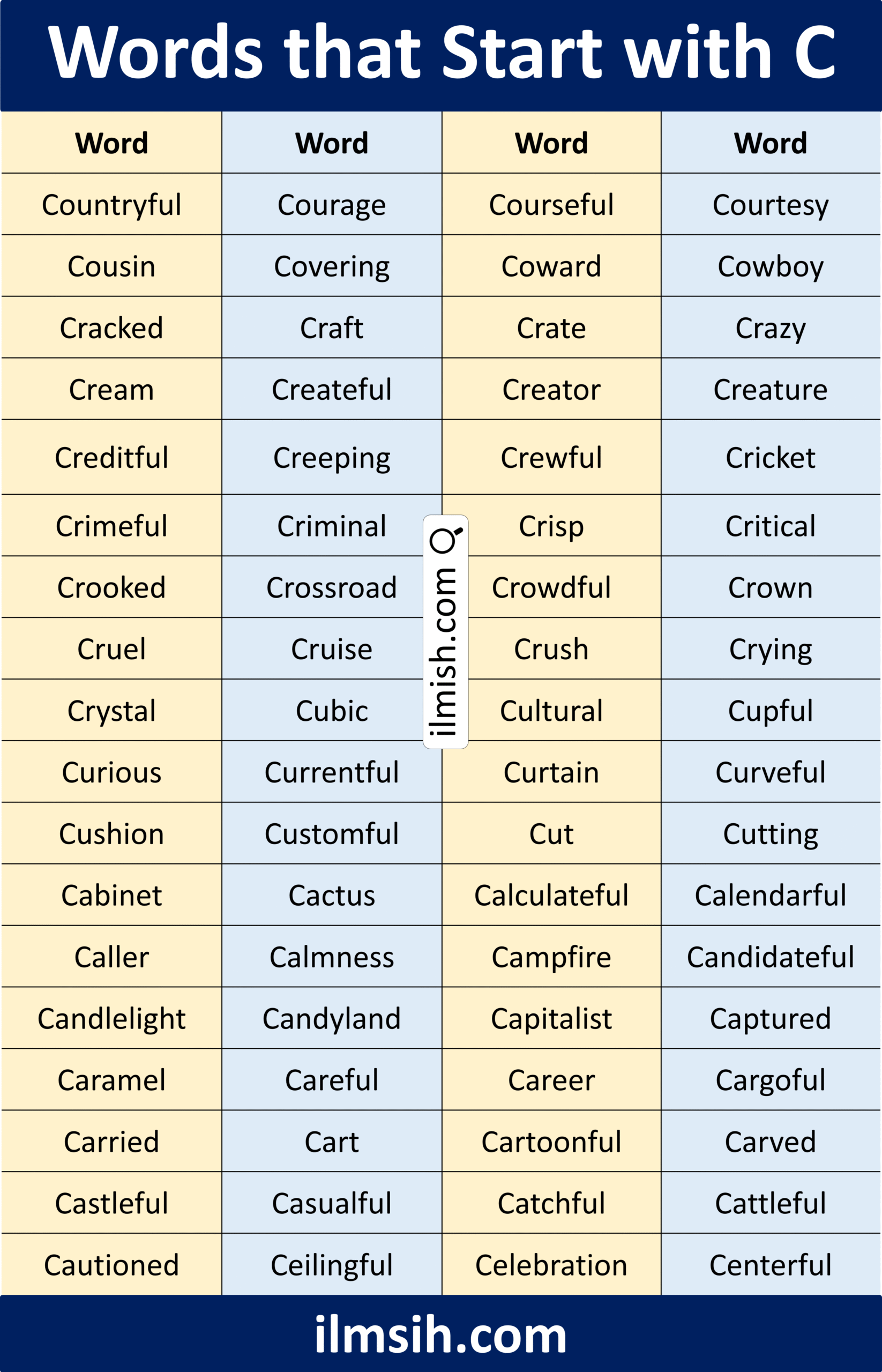Select the word 'Careful'
The image size is (882, 1372).
pos(332,1080)
